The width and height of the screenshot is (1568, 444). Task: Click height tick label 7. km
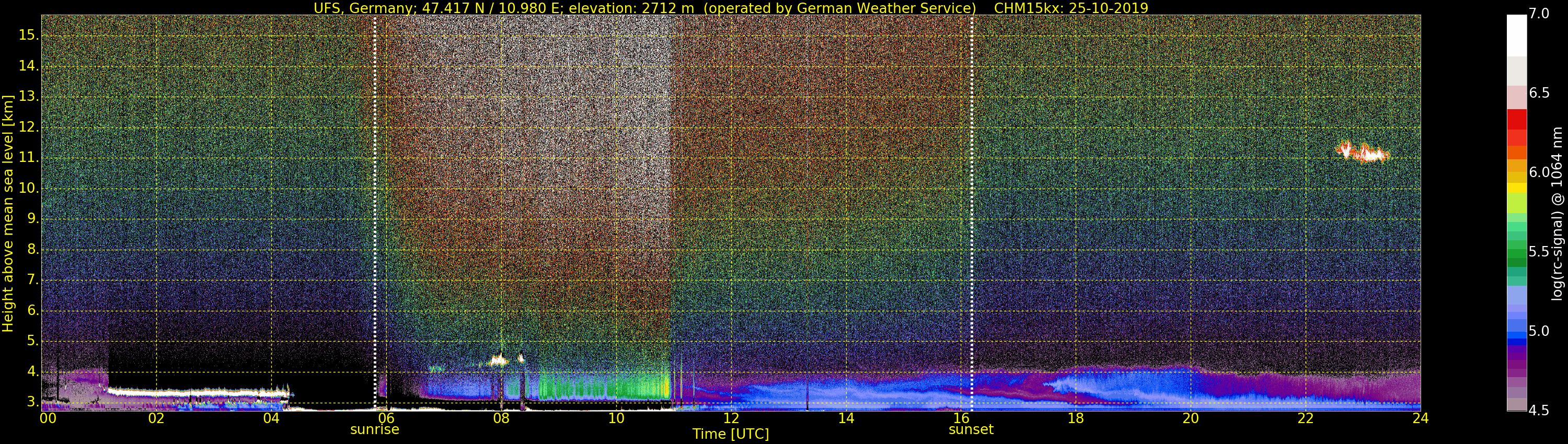click(32, 280)
